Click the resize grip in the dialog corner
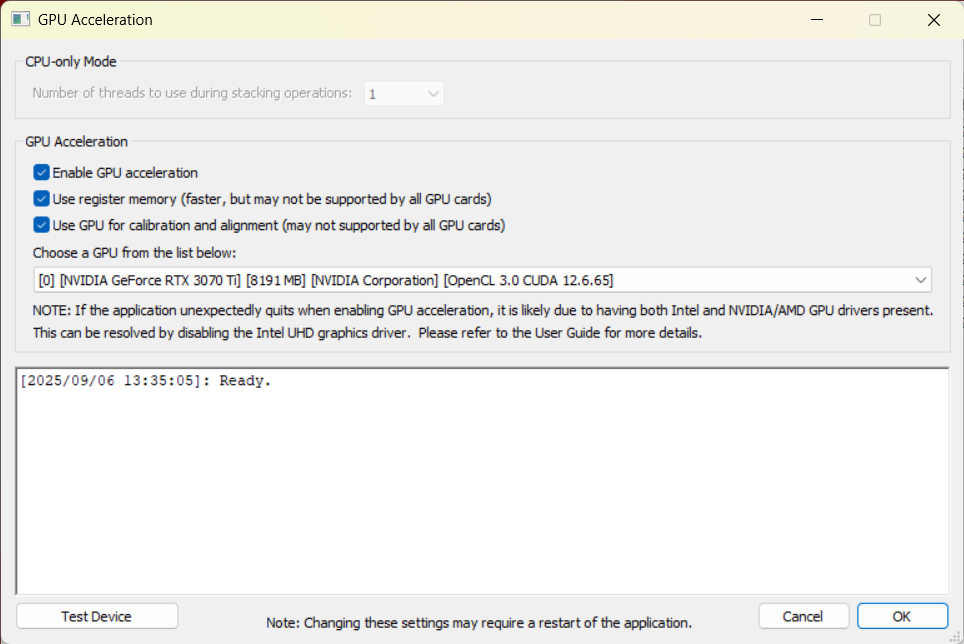964x644 pixels. (x=957, y=637)
